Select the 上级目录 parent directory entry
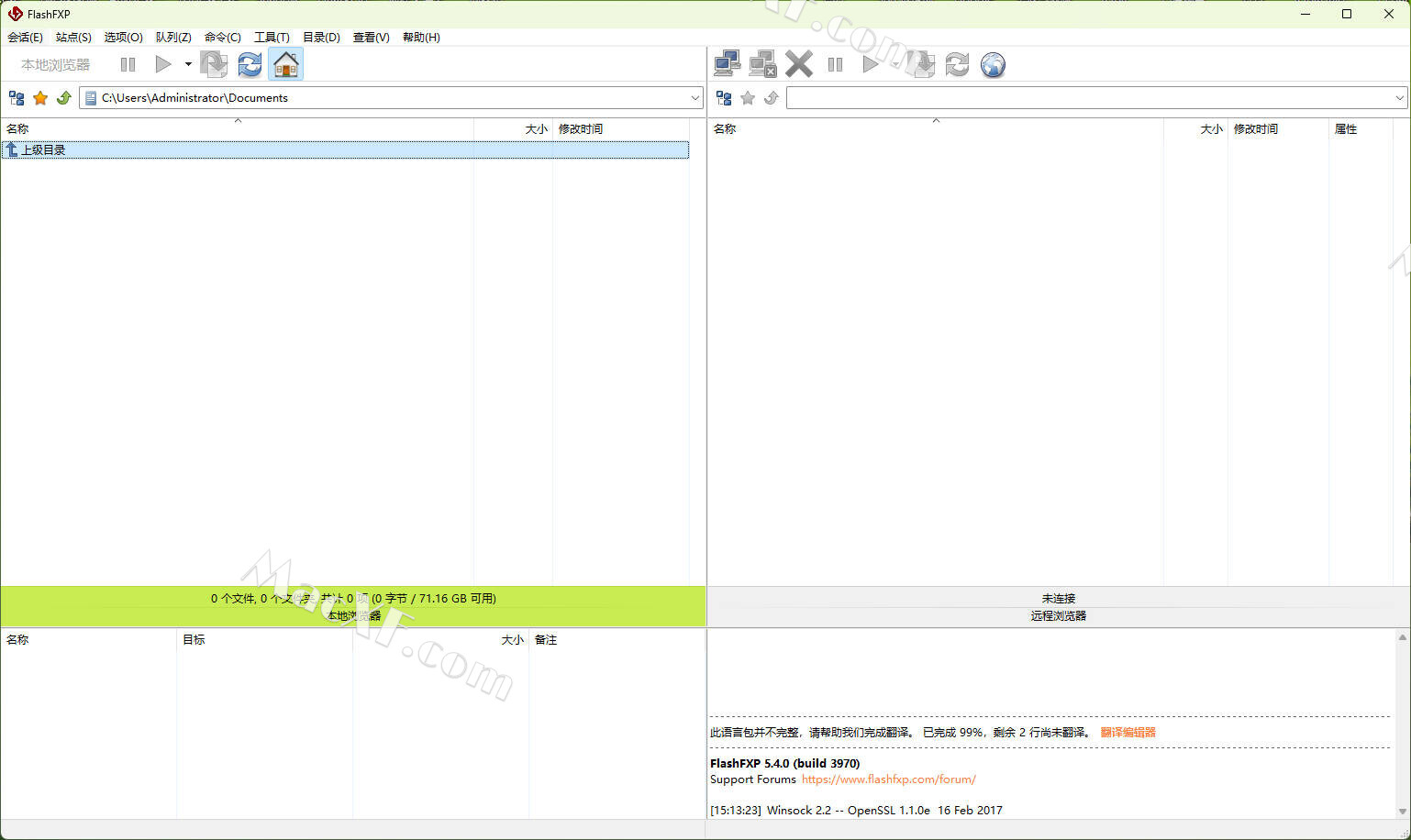The width and height of the screenshot is (1411, 840). 43,150
